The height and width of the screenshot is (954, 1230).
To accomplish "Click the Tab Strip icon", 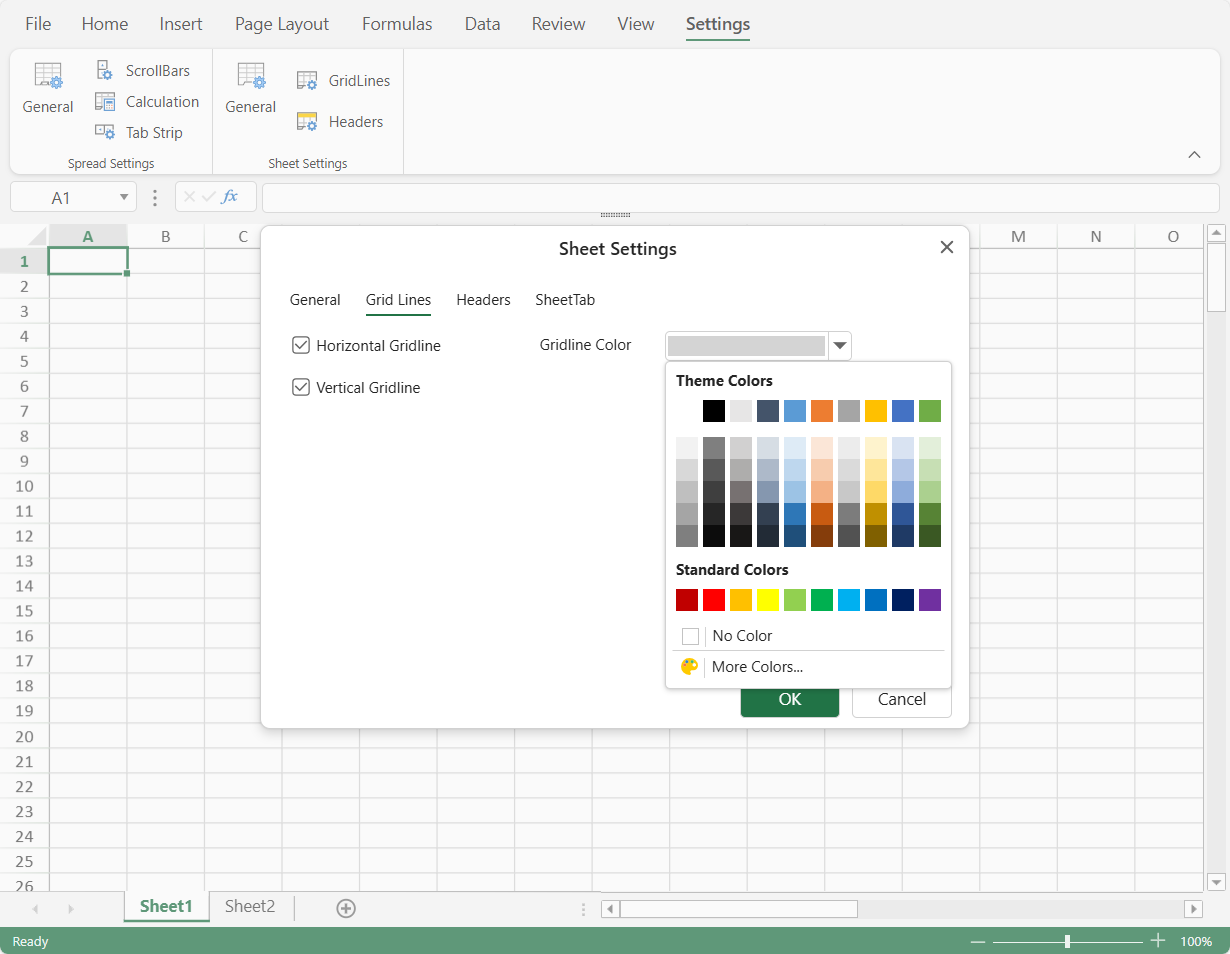I will click(105, 132).
